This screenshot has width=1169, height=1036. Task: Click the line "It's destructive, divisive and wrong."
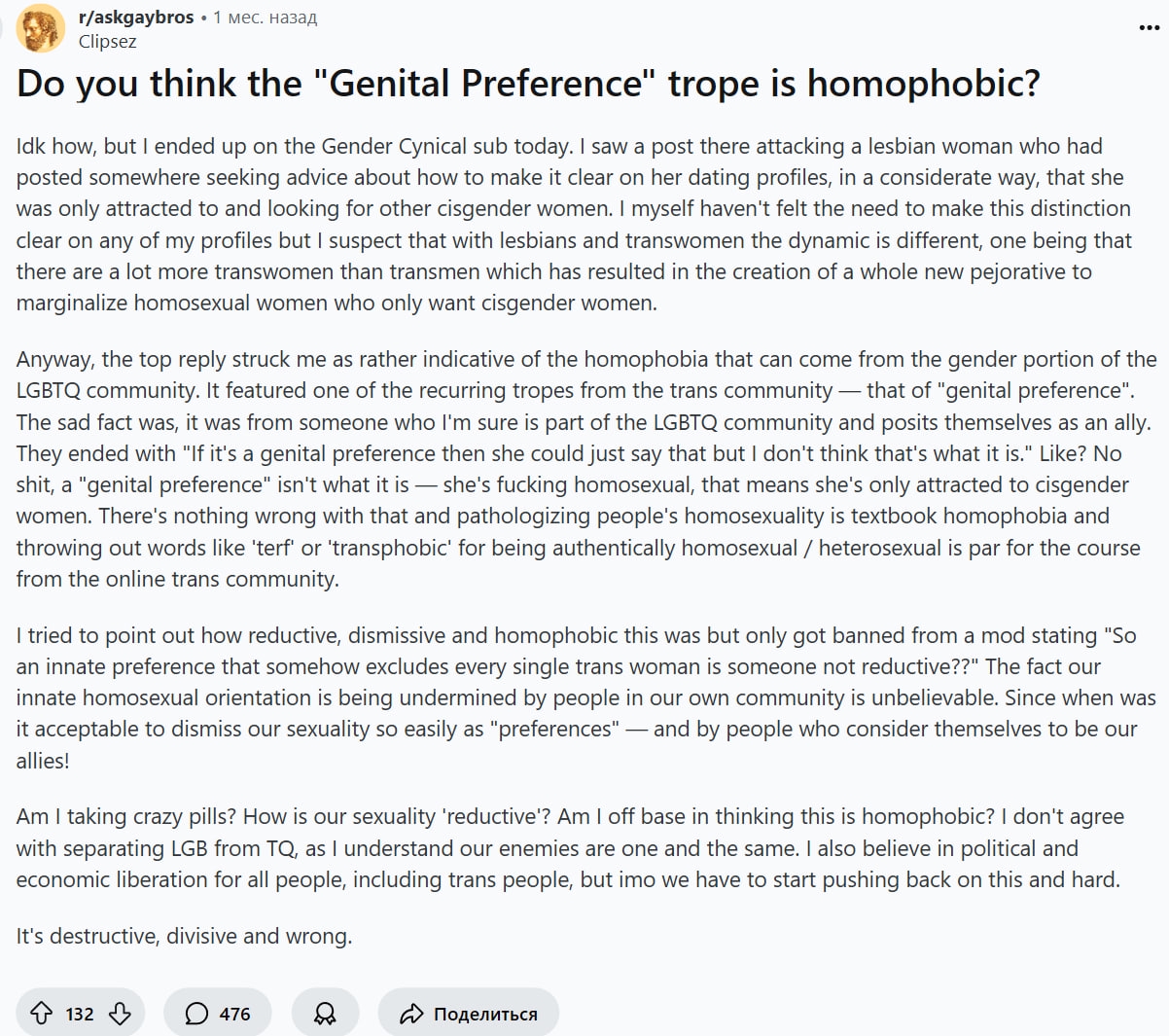click(x=184, y=936)
